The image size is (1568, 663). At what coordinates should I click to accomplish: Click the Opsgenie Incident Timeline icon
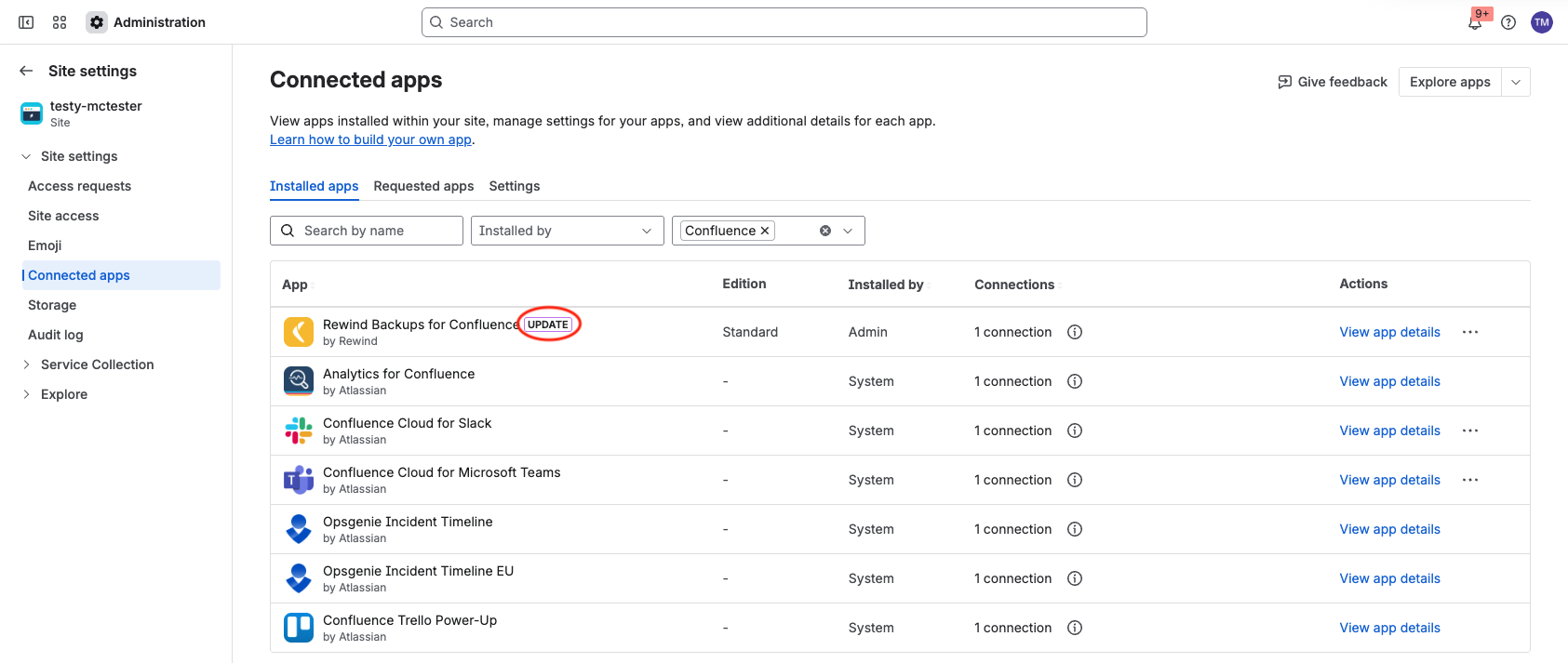click(299, 529)
